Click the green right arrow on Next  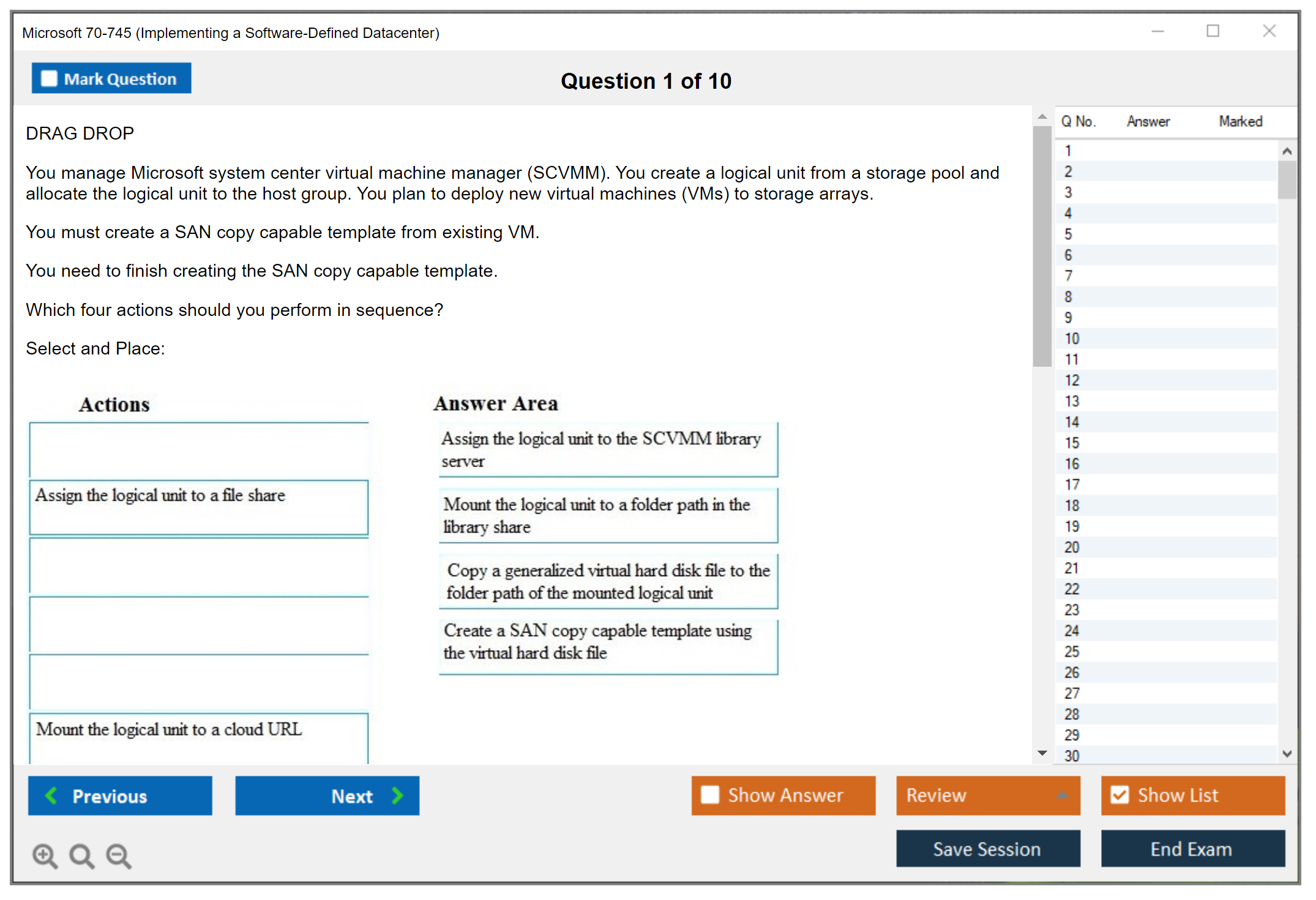click(398, 795)
